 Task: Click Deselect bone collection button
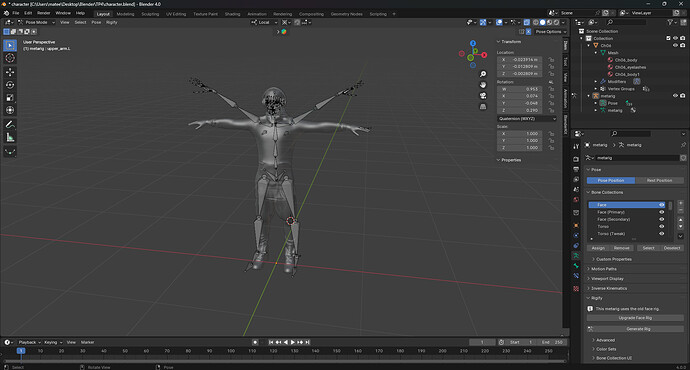click(672, 248)
